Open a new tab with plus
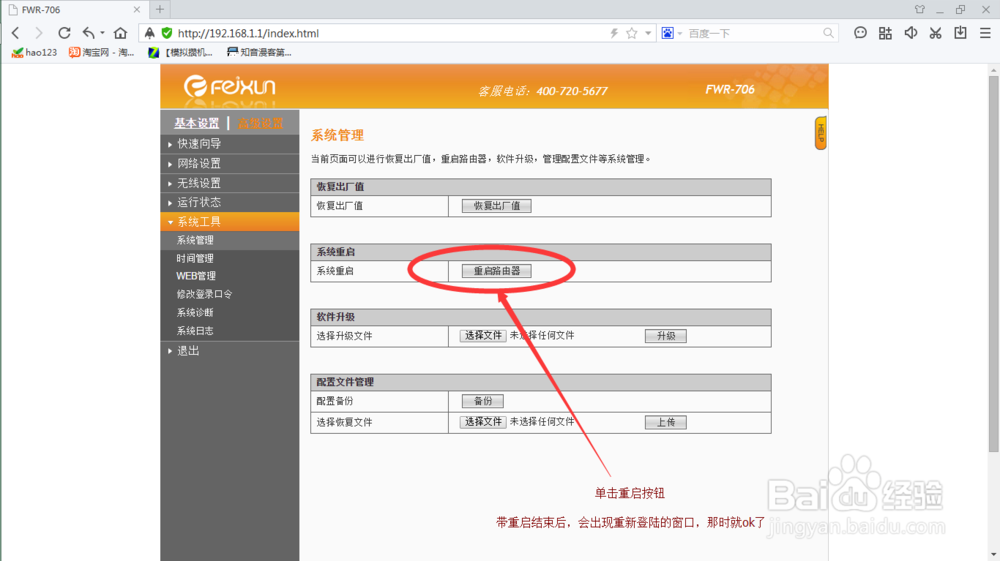 [160, 10]
